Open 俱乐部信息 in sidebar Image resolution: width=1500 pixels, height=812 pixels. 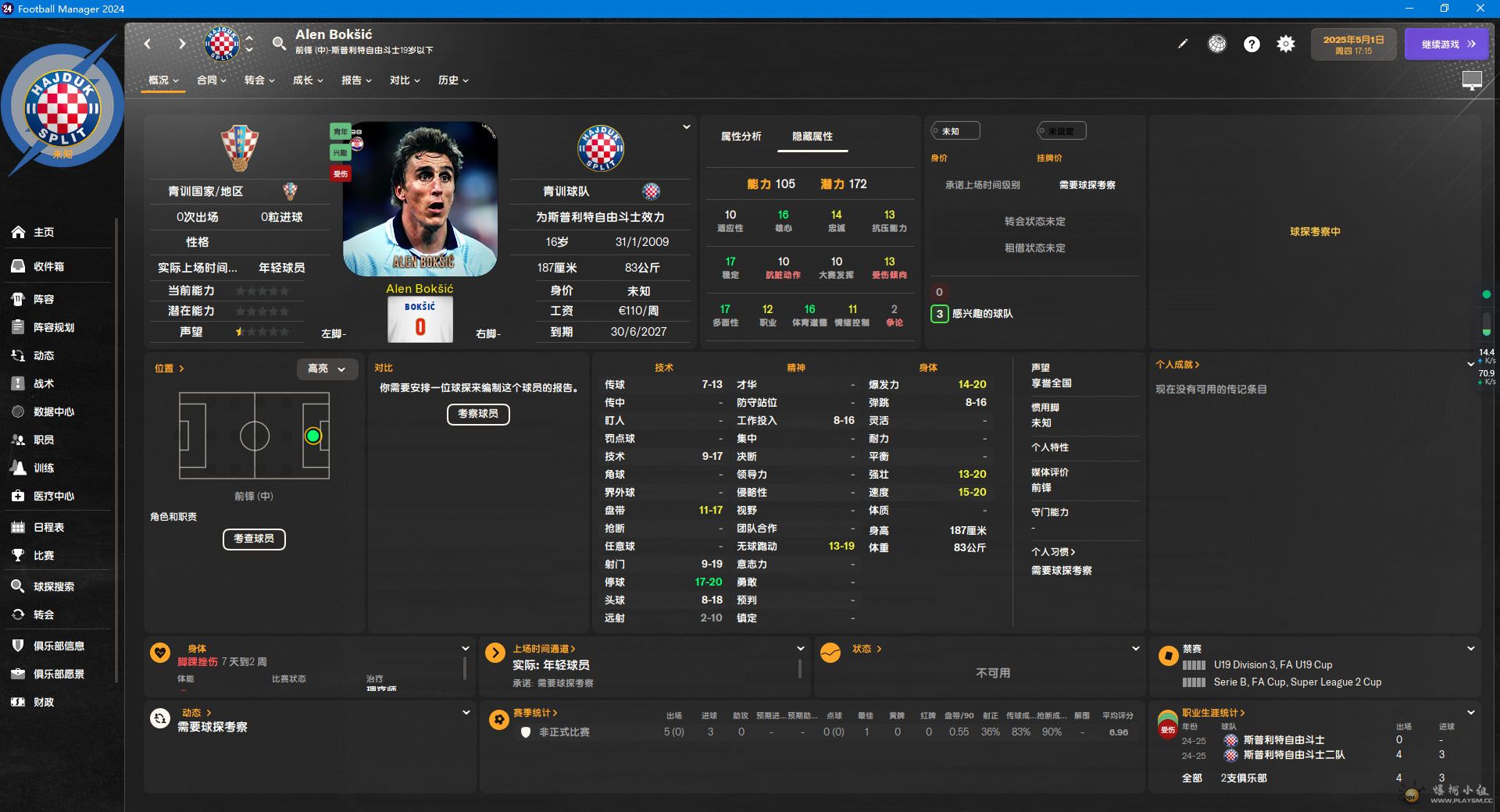click(x=59, y=646)
